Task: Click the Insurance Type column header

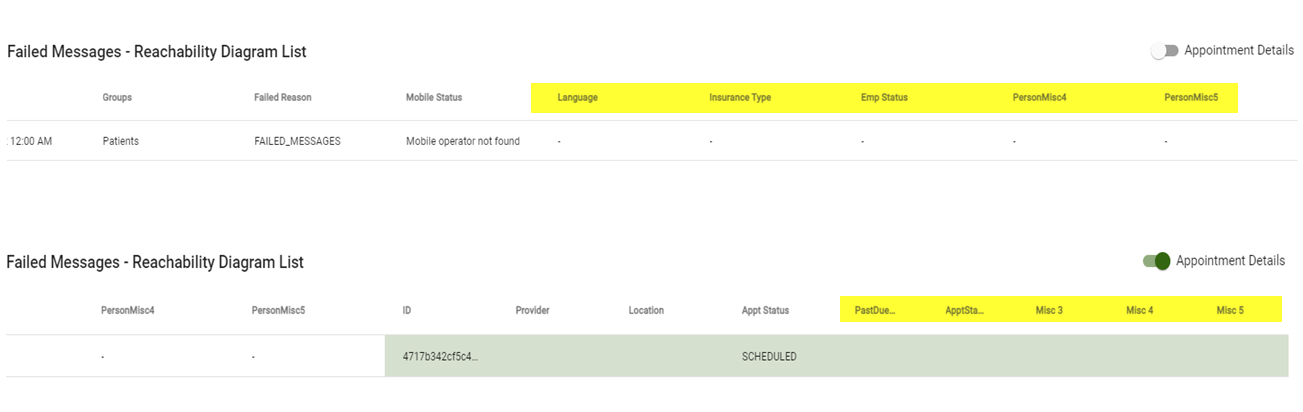Action: click(740, 98)
